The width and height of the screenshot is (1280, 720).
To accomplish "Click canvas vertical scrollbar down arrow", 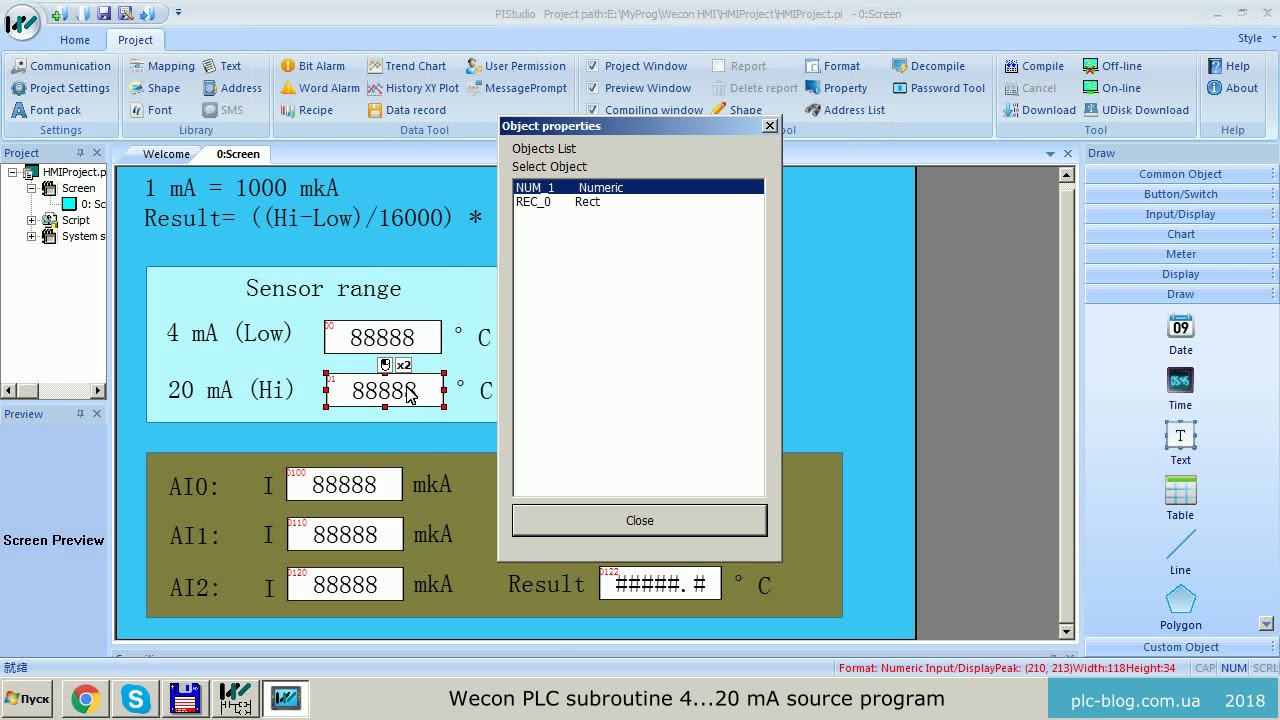I will (x=1066, y=631).
